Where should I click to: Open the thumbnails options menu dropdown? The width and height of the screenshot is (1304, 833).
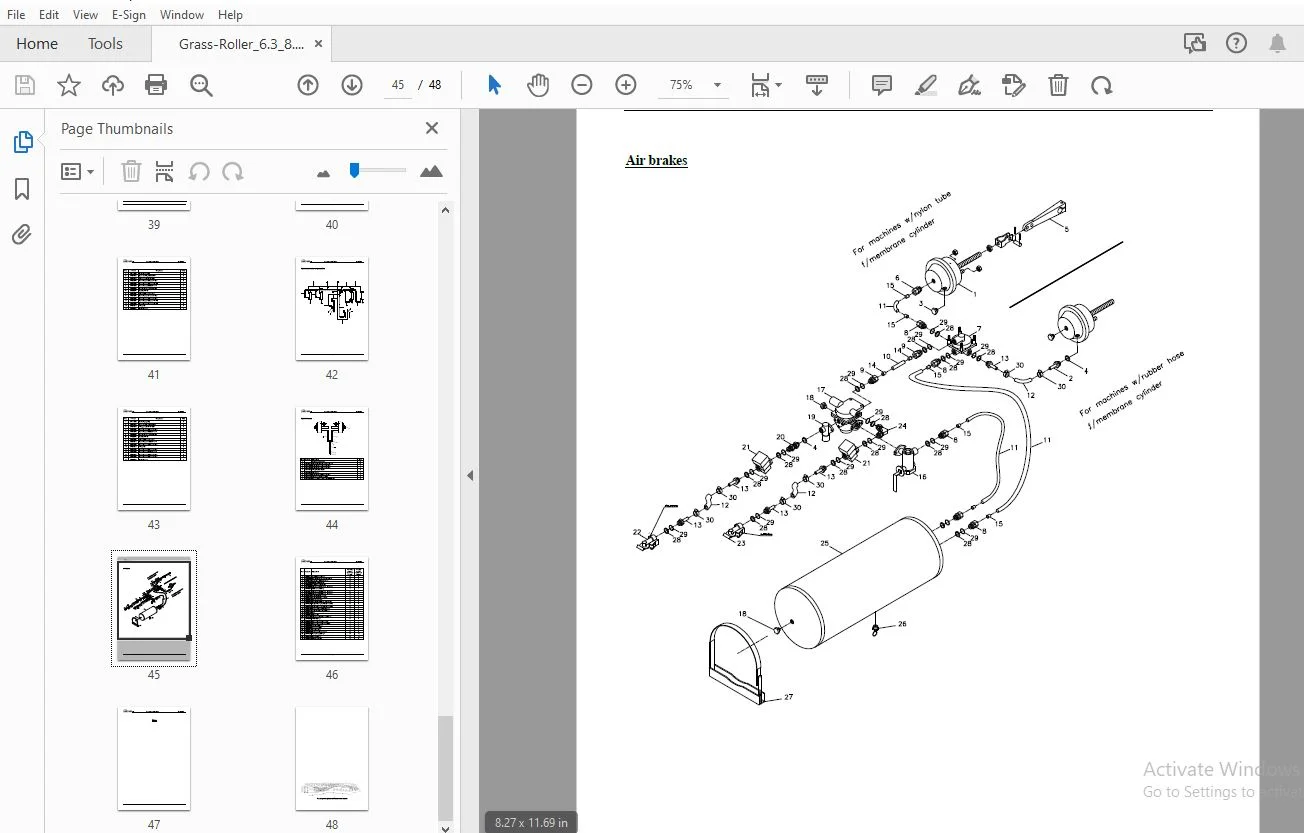coord(78,172)
